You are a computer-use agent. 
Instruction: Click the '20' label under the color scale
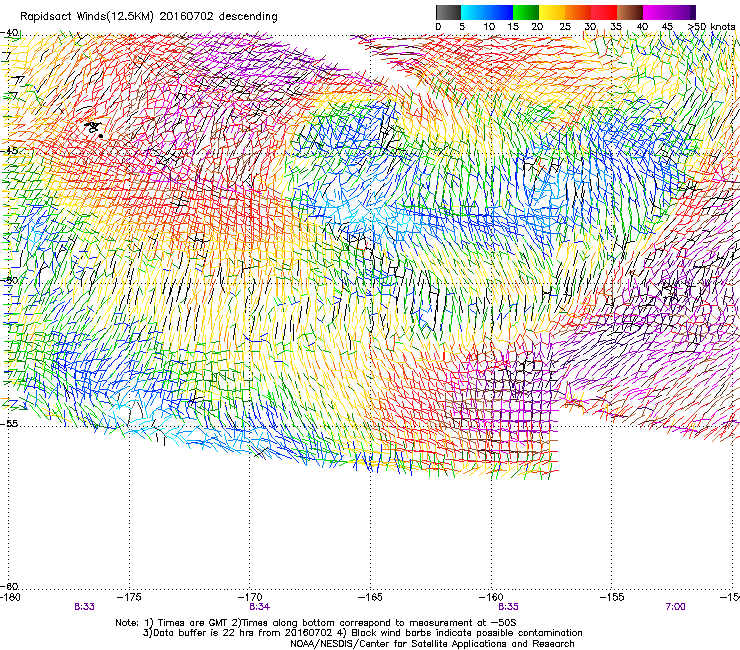click(537, 26)
